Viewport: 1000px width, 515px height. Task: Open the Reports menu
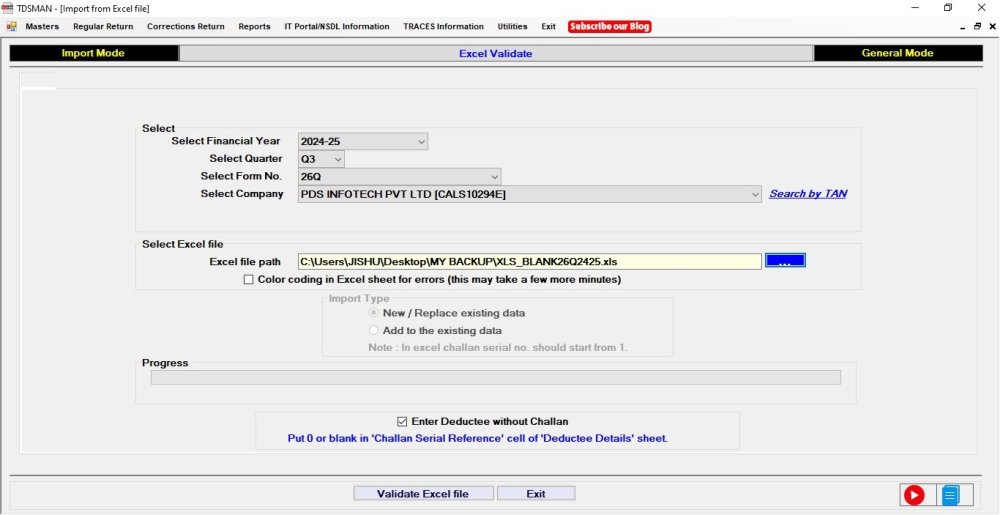click(254, 27)
